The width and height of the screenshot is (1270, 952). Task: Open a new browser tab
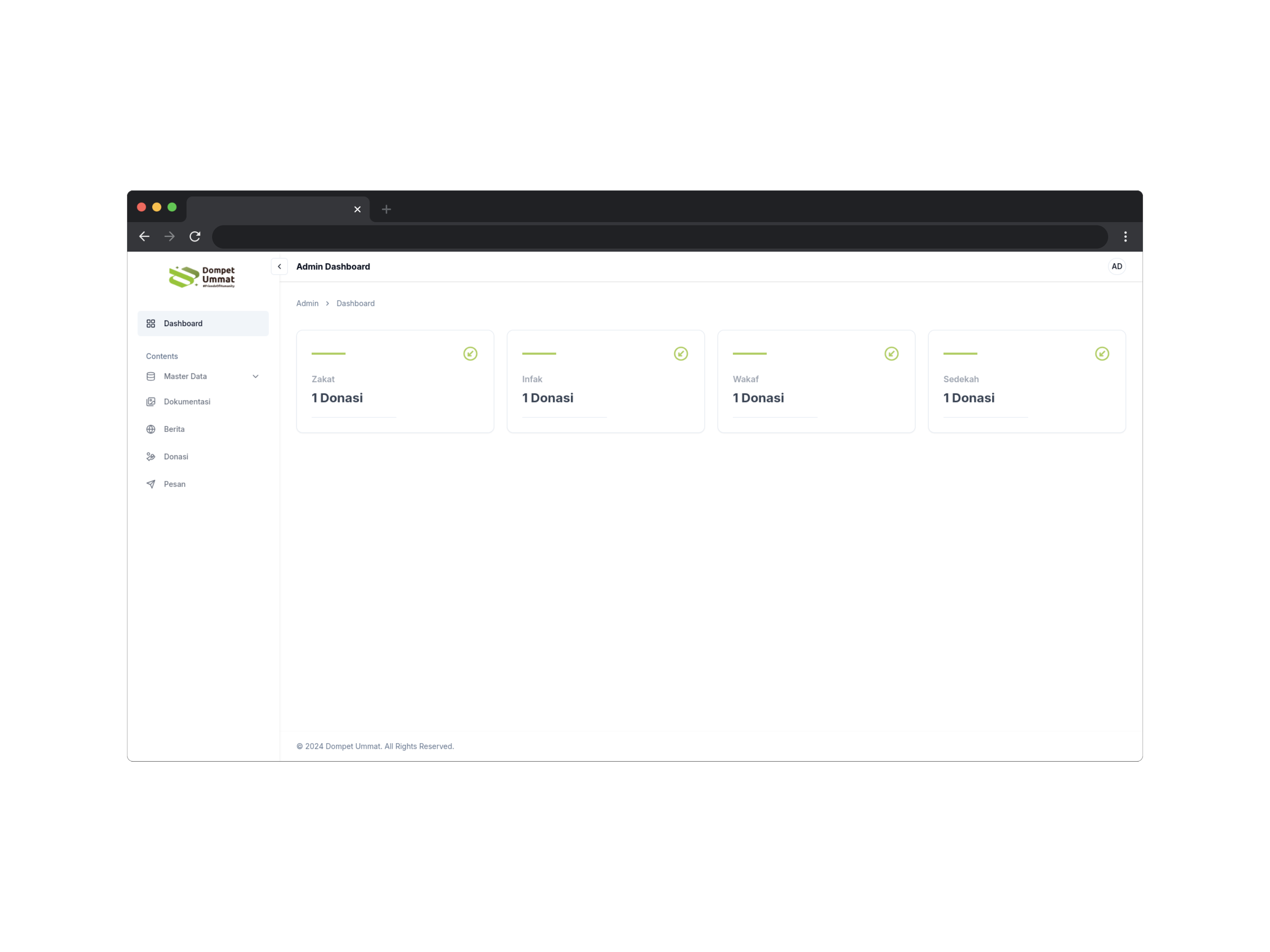(386, 209)
